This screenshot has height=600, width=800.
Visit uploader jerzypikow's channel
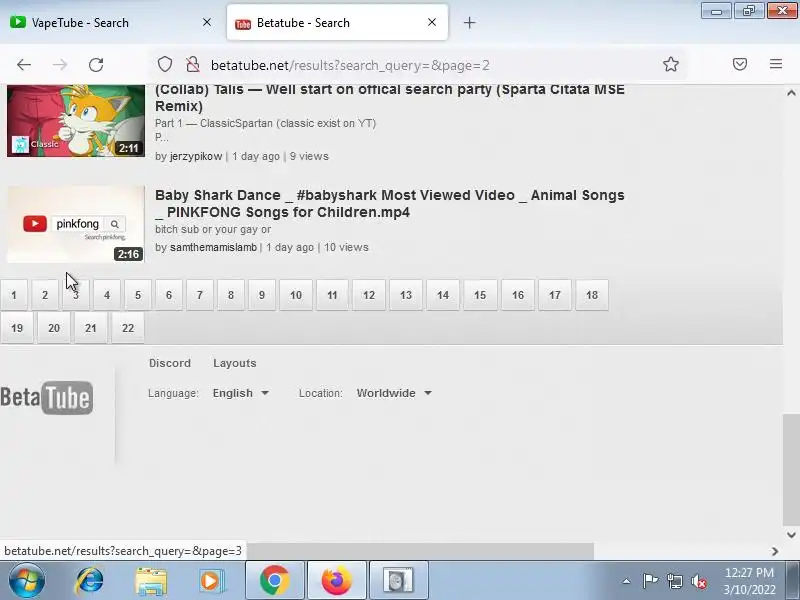click(x=196, y=156)
